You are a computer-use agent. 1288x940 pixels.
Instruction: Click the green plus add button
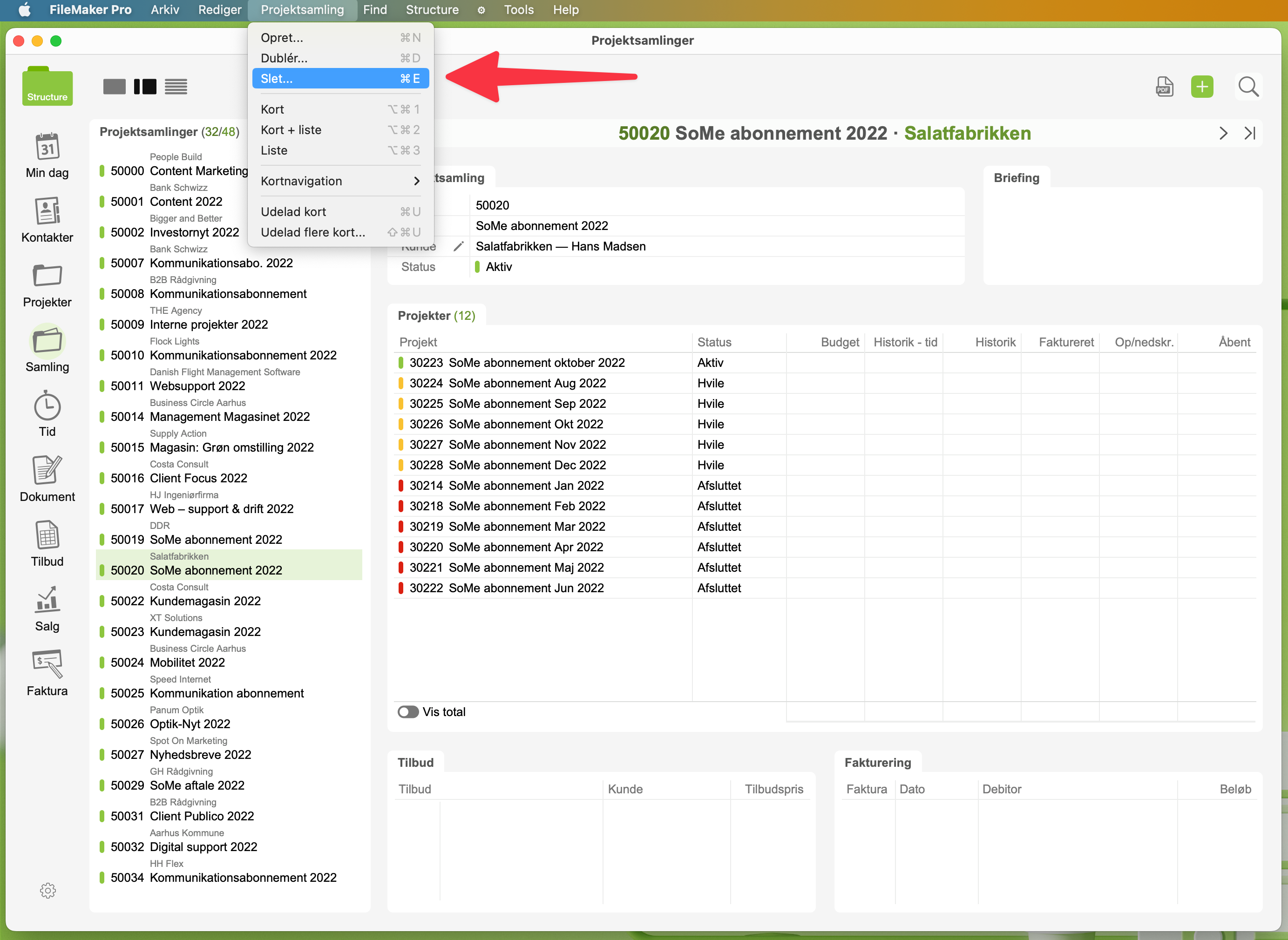1202,87
